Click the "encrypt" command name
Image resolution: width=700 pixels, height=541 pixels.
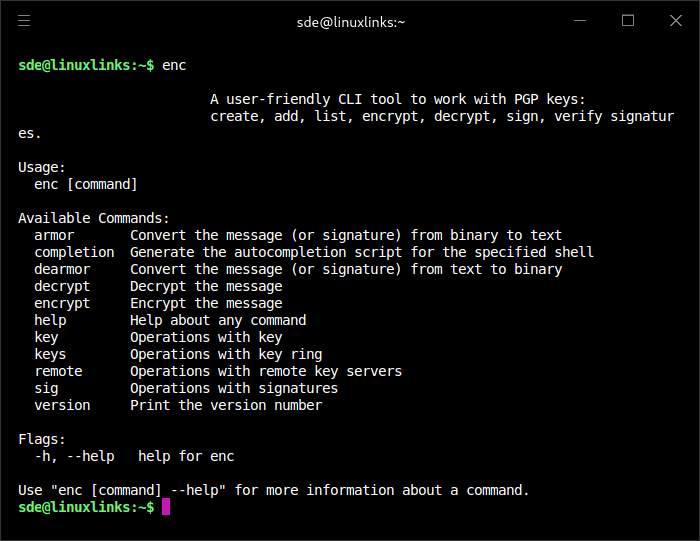[62, 303]
